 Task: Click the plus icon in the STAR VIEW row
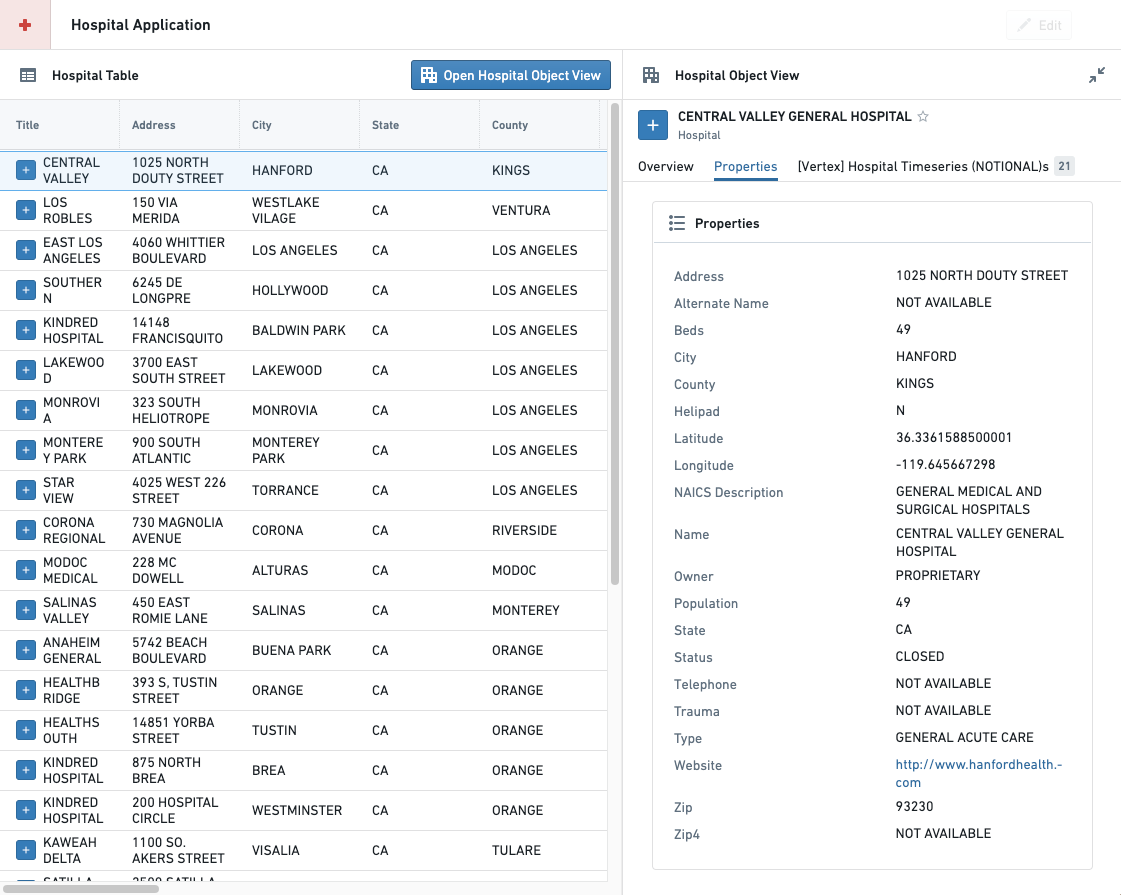(x=26, y=490)
